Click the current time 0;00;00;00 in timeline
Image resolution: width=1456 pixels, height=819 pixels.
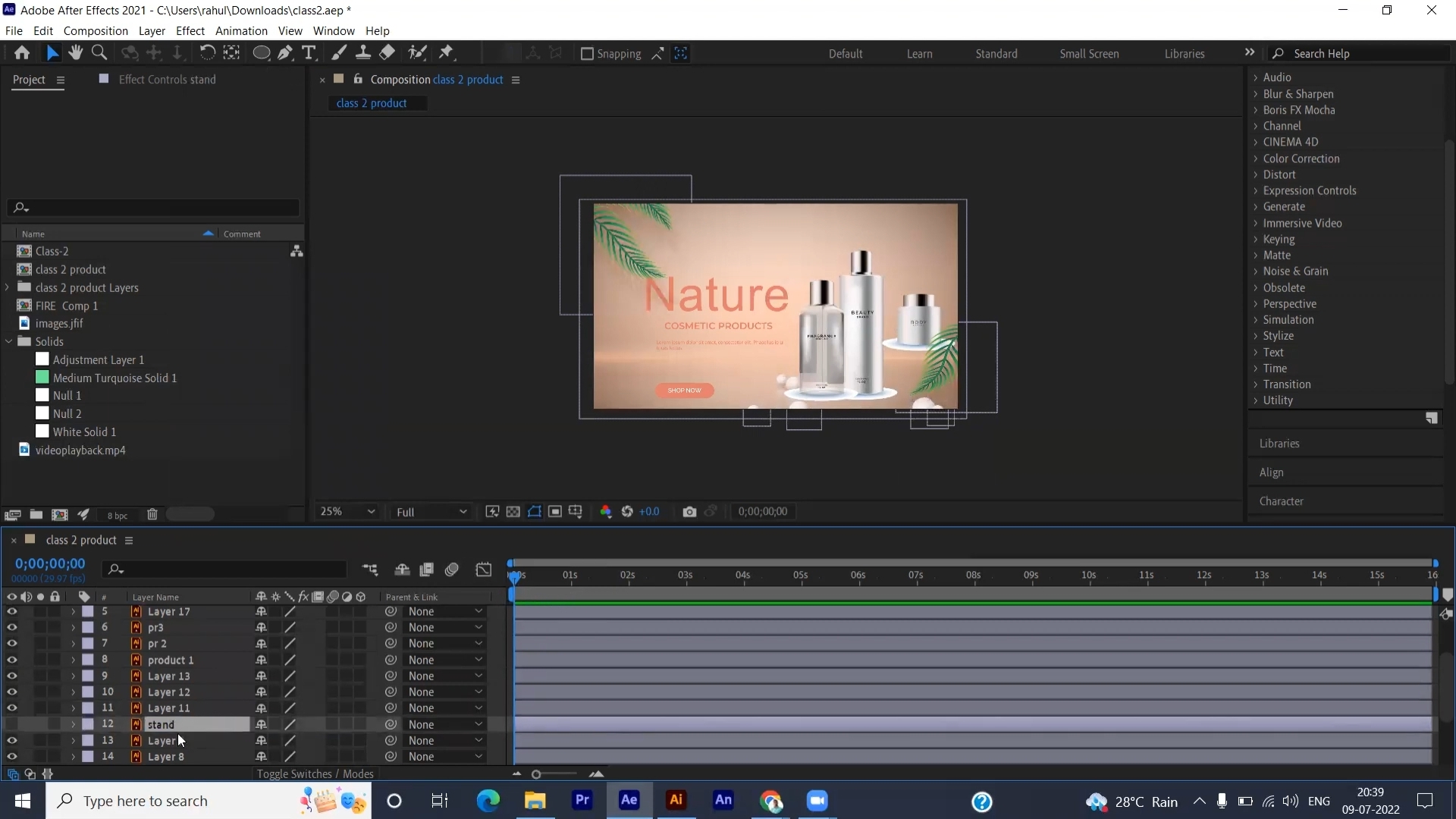pyautogui.click(x=50, y=563)
